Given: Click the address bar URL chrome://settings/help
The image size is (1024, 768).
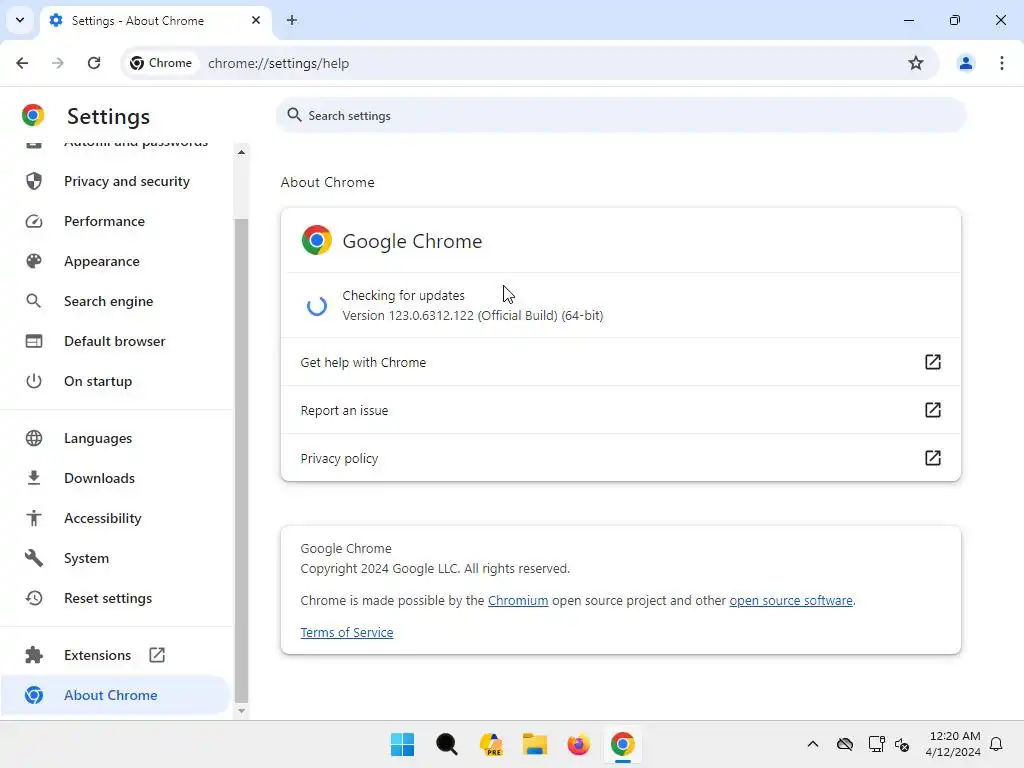Looking at the screenshot, I should pyautogui.click(x=278, y=63).
